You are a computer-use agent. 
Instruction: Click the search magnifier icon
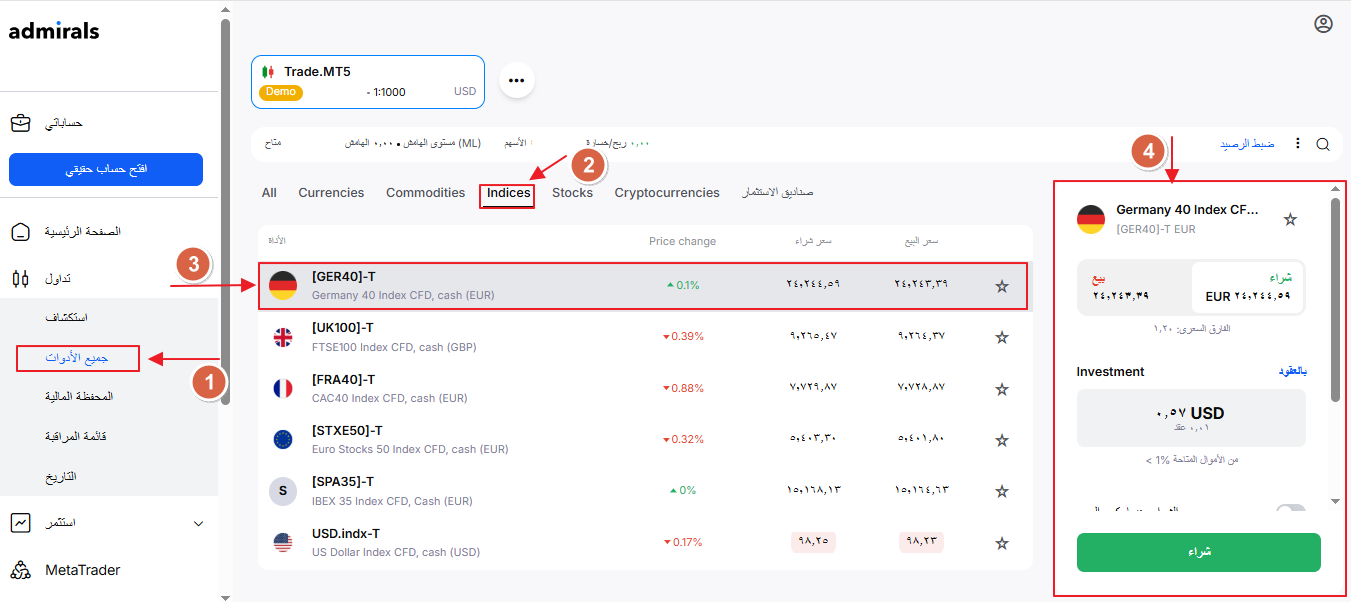(x=1323, y=144)
